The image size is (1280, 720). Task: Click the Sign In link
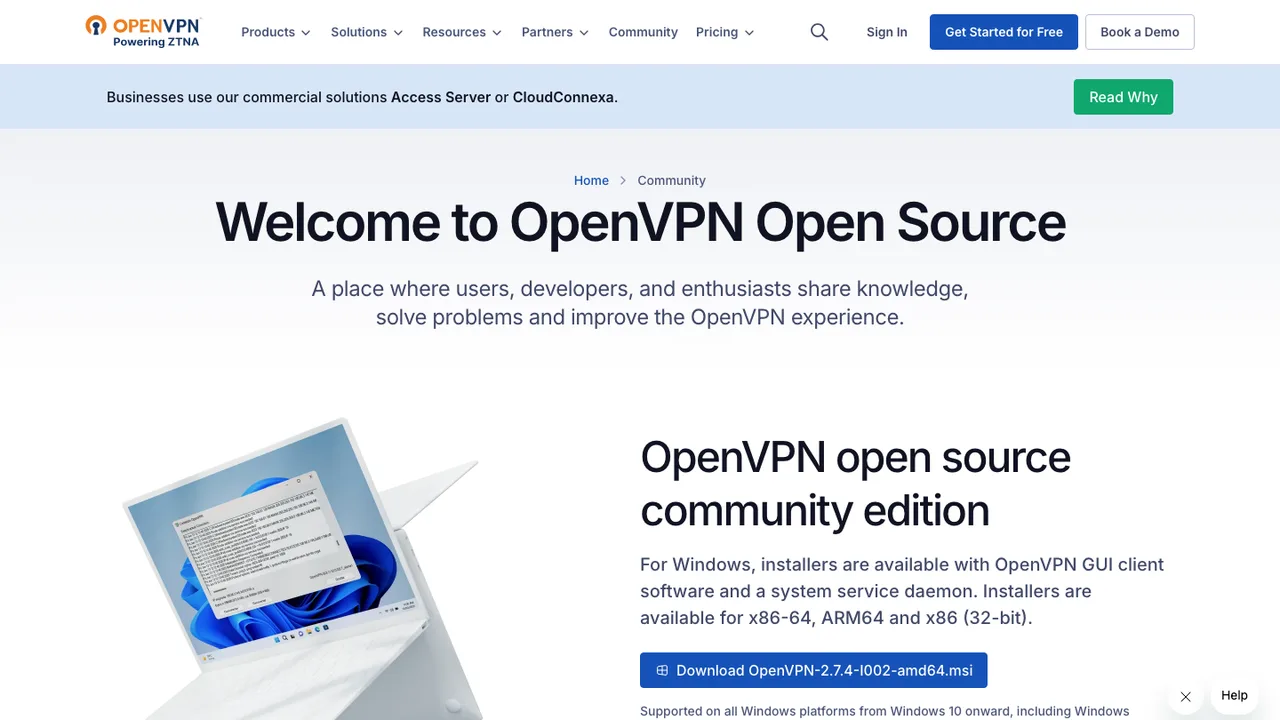[887, 32]
